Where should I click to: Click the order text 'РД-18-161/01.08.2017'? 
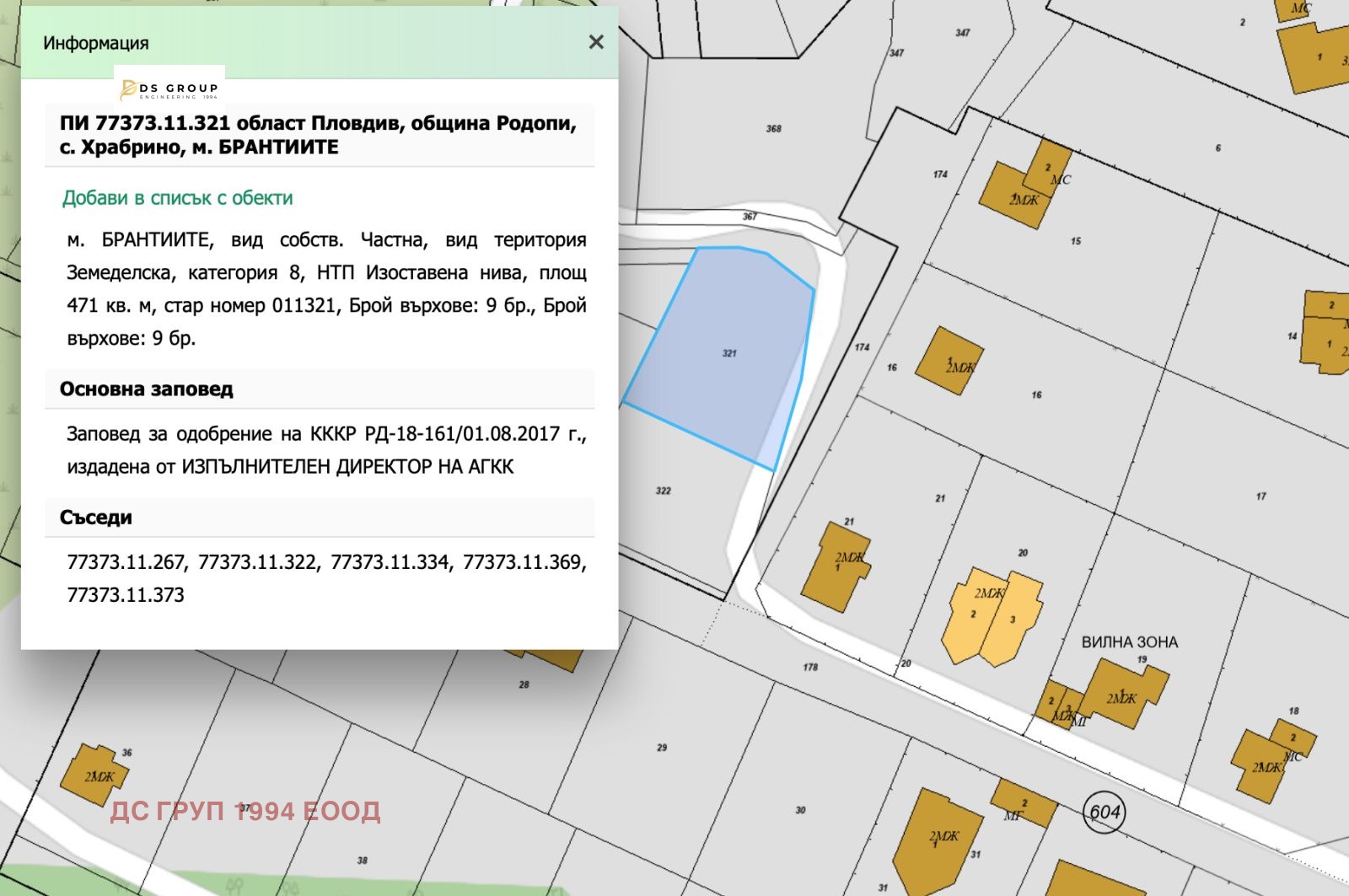pos(462,434)
